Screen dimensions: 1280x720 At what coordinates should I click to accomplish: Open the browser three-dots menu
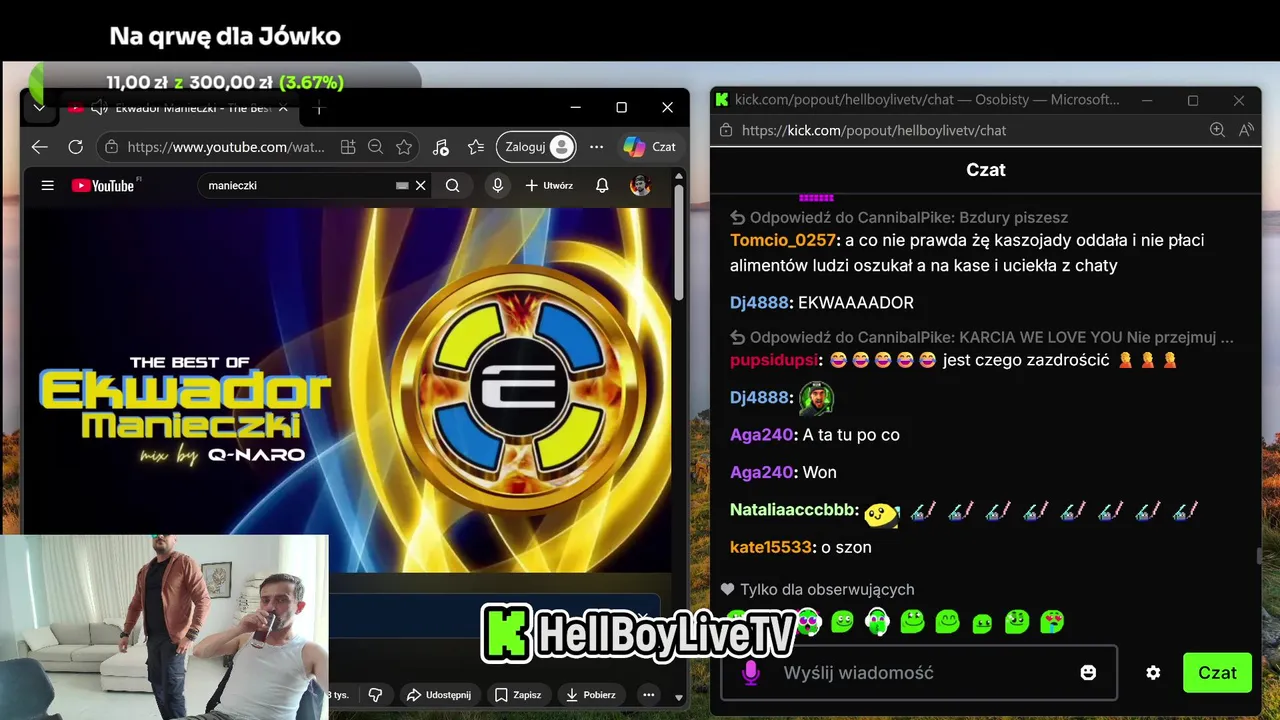click(x=597, y=147)
